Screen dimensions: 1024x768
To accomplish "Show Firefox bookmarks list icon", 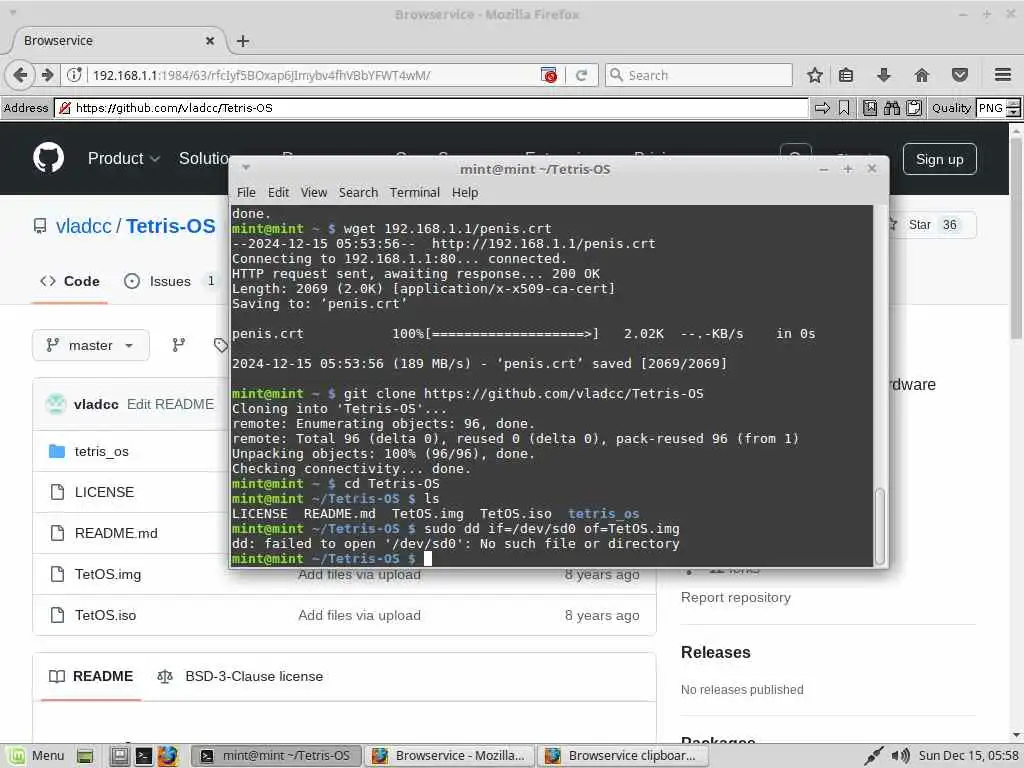I will tap(846, 75).
